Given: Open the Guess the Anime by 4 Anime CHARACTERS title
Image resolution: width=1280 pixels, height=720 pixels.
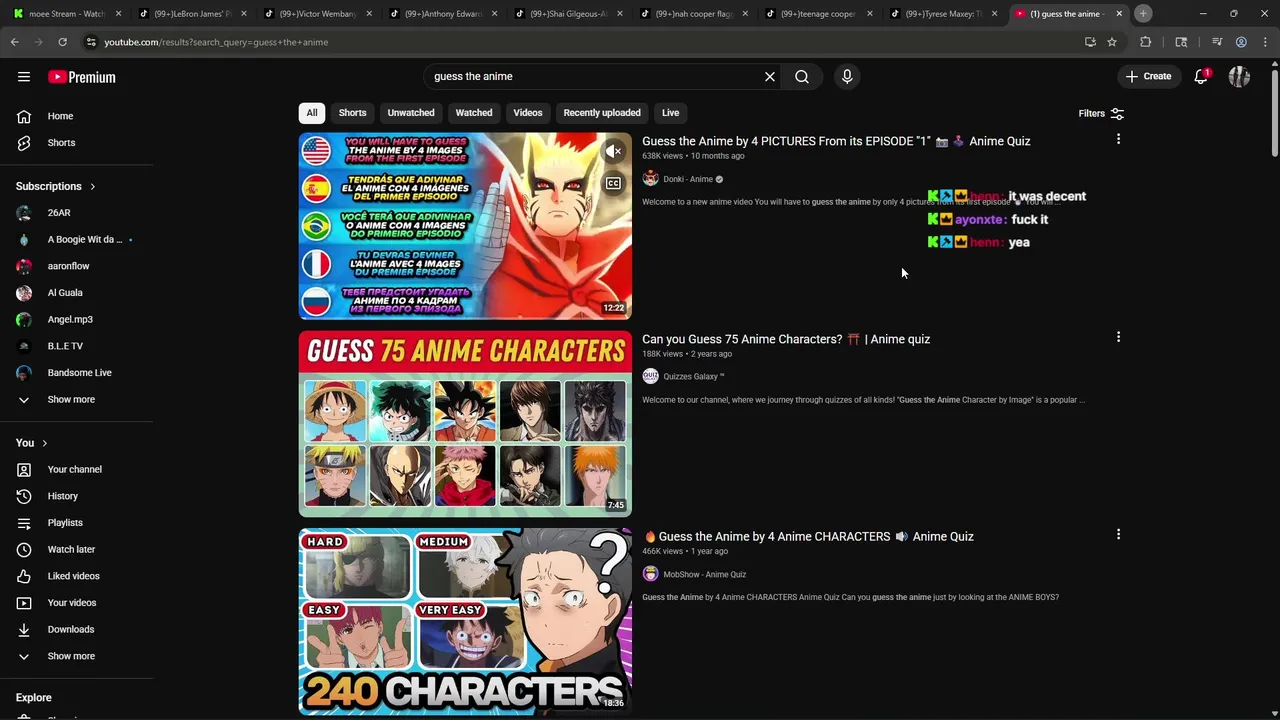Looking at the screenshot, I should pyautogui.click(x=808, y=537).
